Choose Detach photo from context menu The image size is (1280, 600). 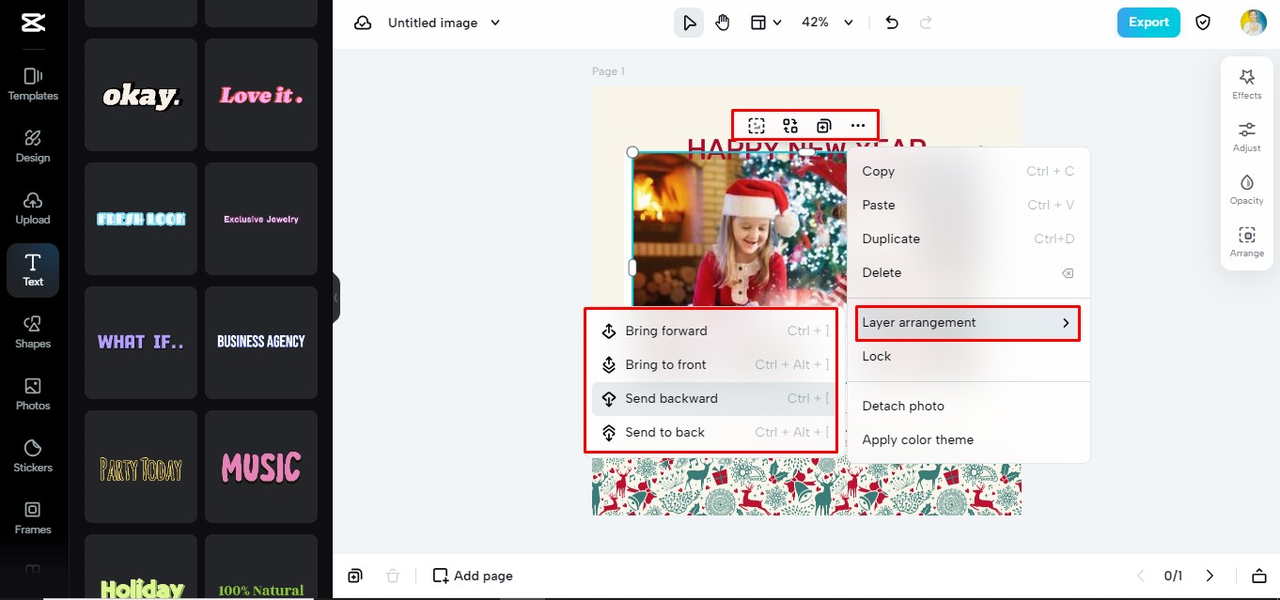click(x=968, y=406)
